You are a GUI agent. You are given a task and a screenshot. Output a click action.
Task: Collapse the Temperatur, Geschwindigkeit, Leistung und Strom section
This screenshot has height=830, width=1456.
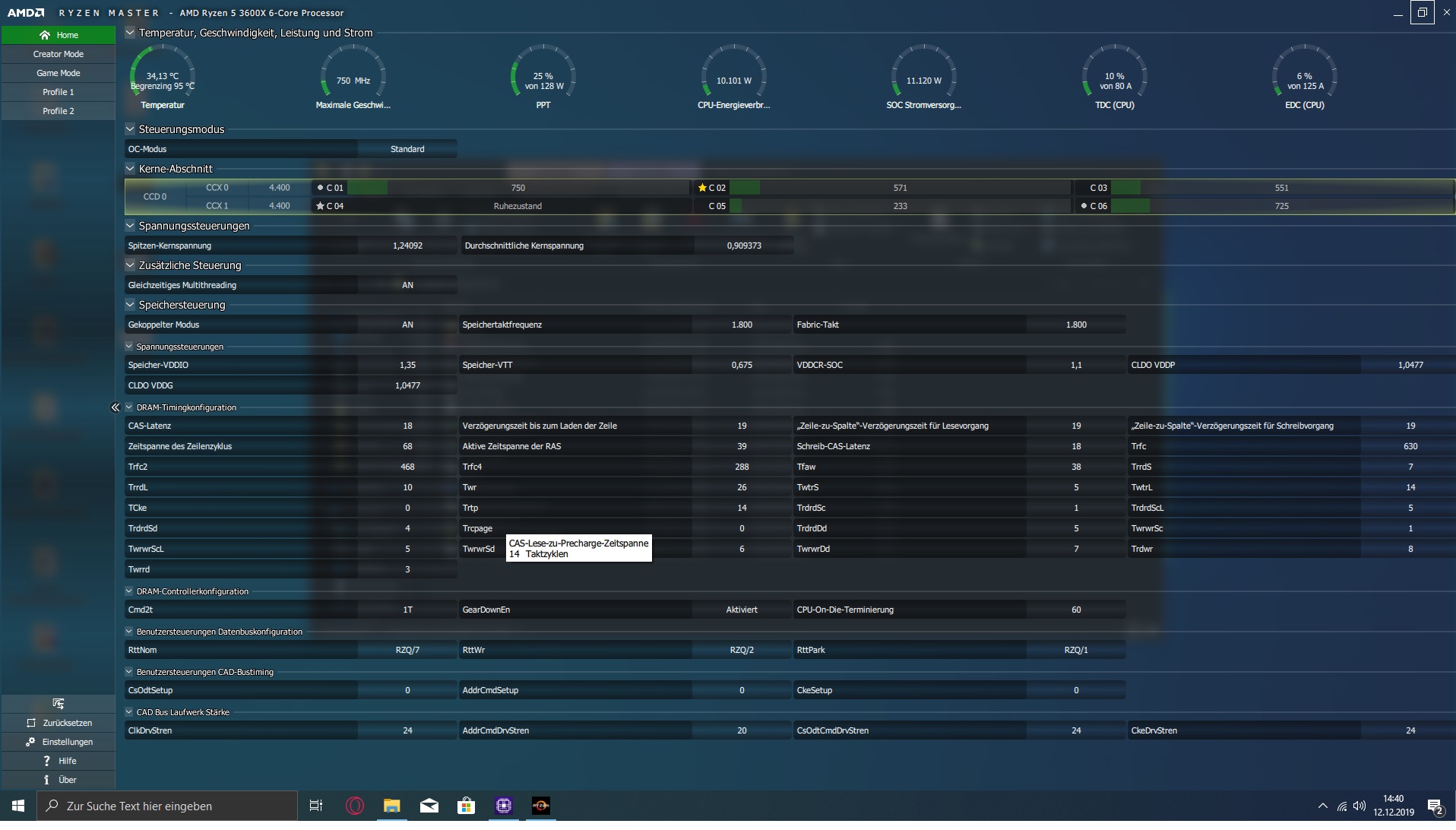click(130, 33)
